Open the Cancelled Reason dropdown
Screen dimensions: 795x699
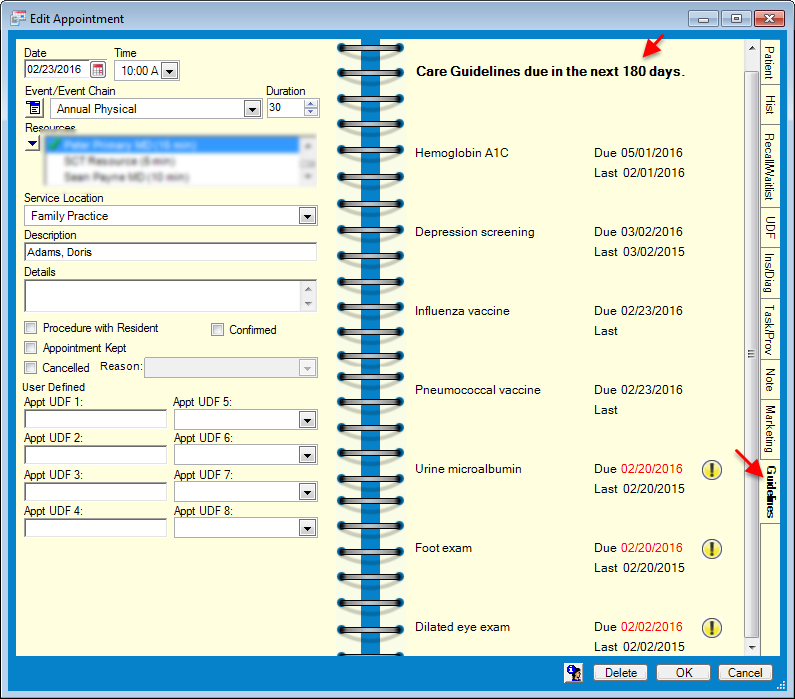pyautogui.click(x=307, y=368)
